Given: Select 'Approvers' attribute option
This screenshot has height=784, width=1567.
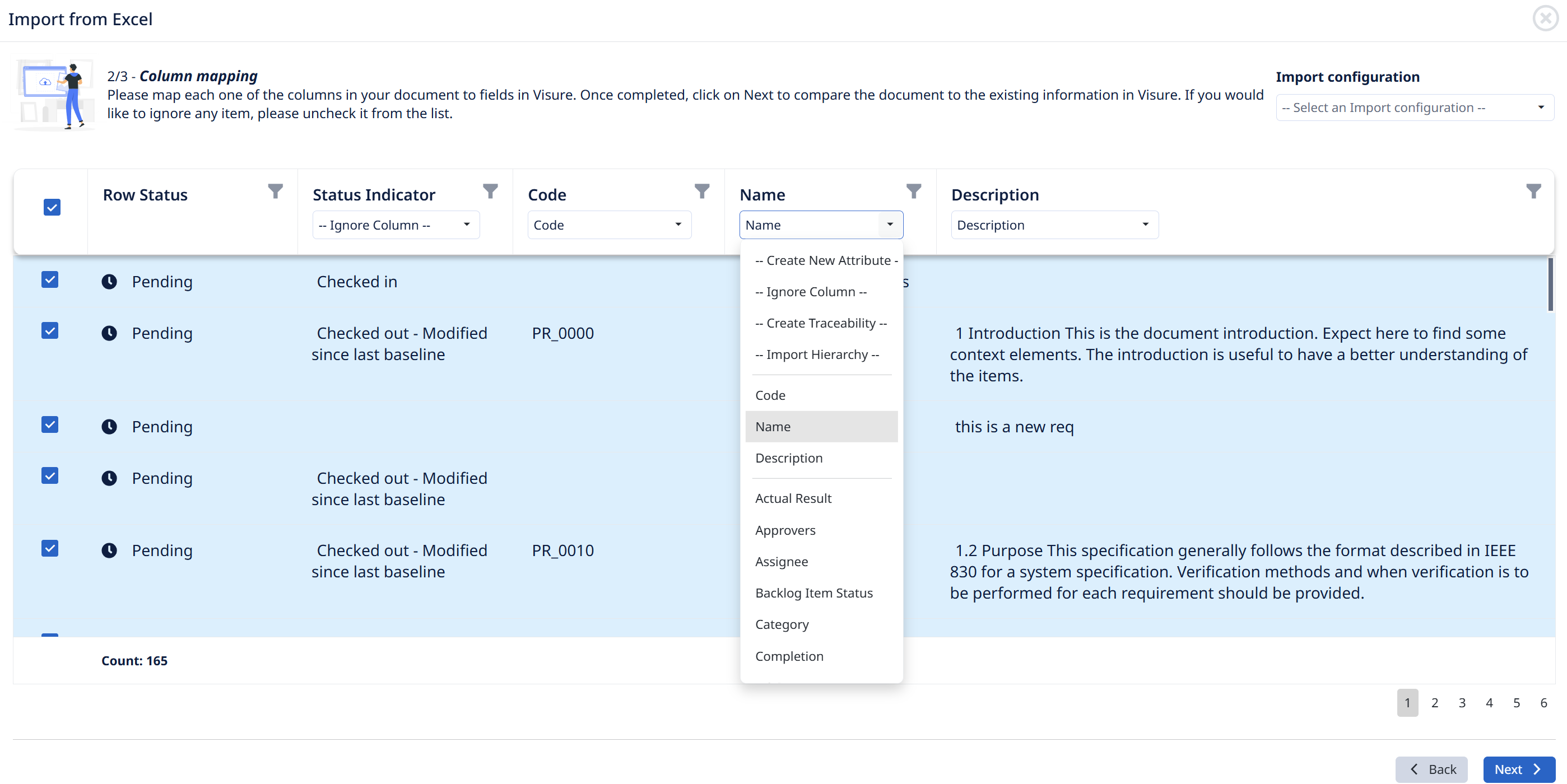Looking at the screenshot, I should pyautogui.click(x=822, y=530).
